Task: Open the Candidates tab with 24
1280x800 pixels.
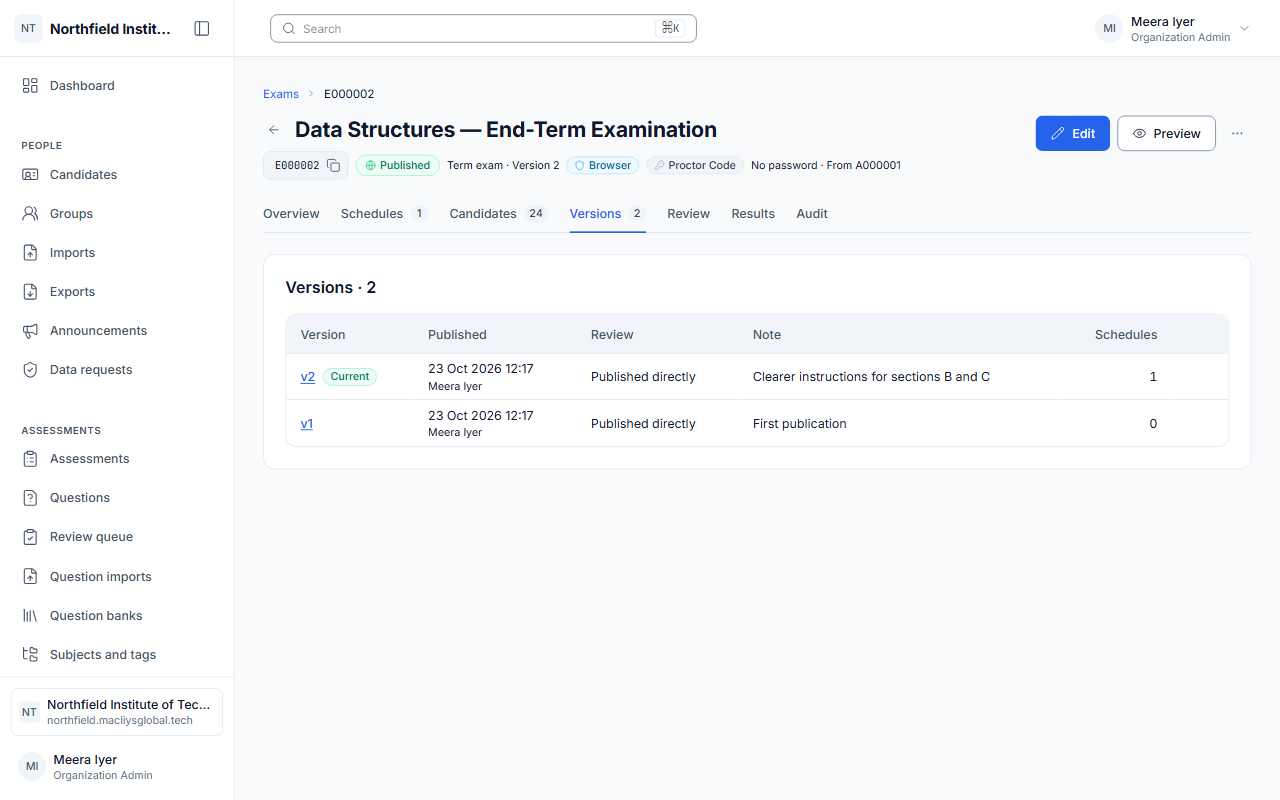Action: click(498, 214)
